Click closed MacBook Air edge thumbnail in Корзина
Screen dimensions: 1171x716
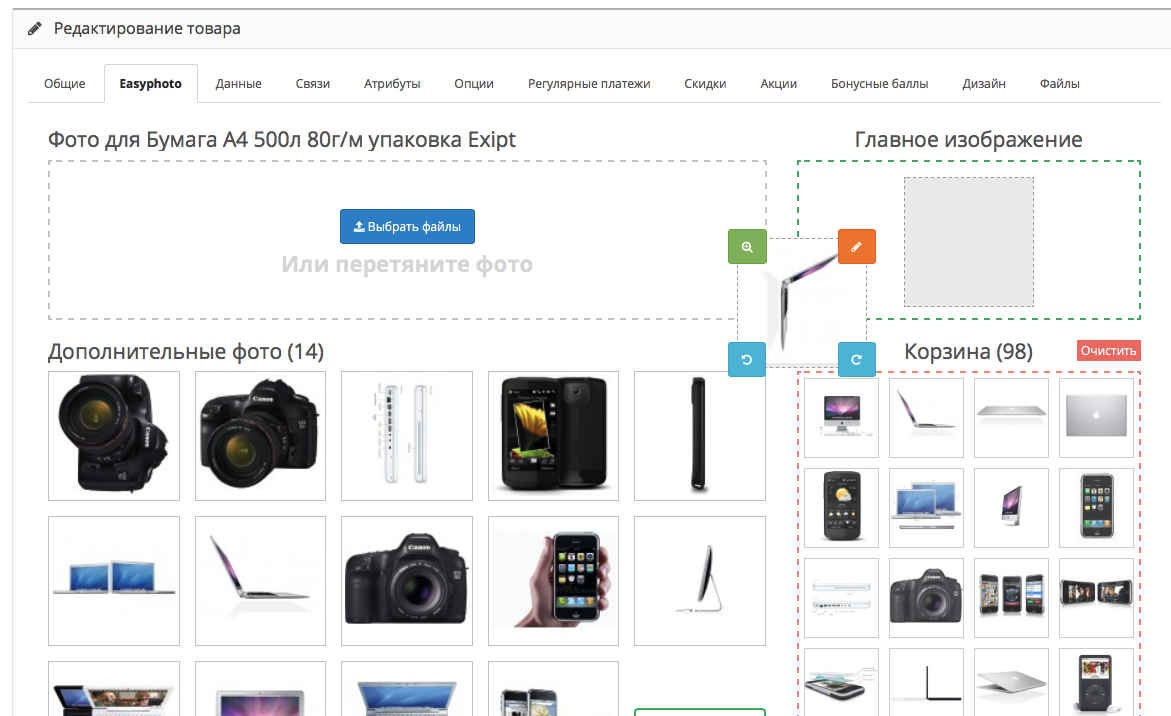tap(1011, 417)
